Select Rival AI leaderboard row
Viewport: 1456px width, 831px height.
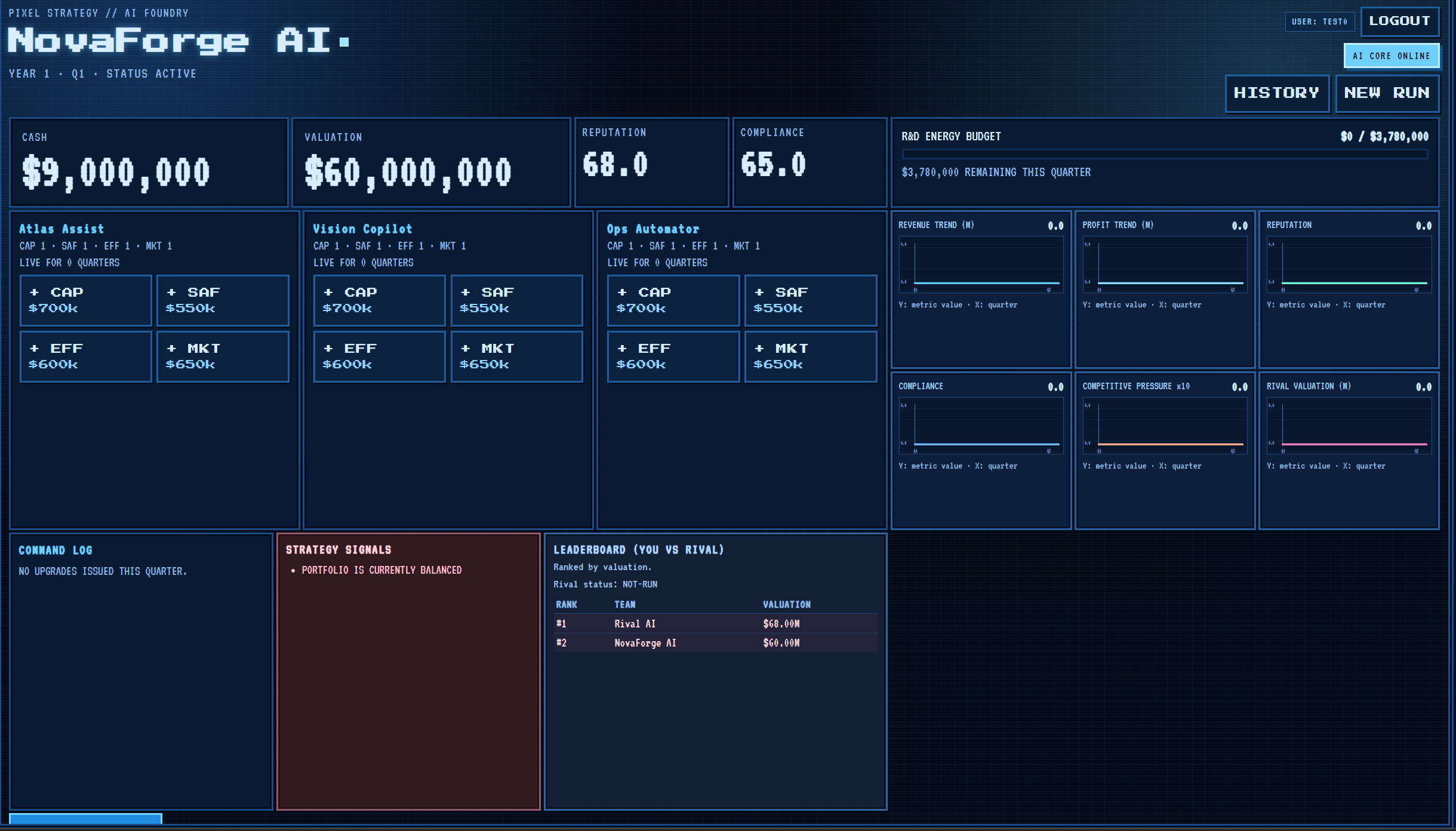(715, 623)
